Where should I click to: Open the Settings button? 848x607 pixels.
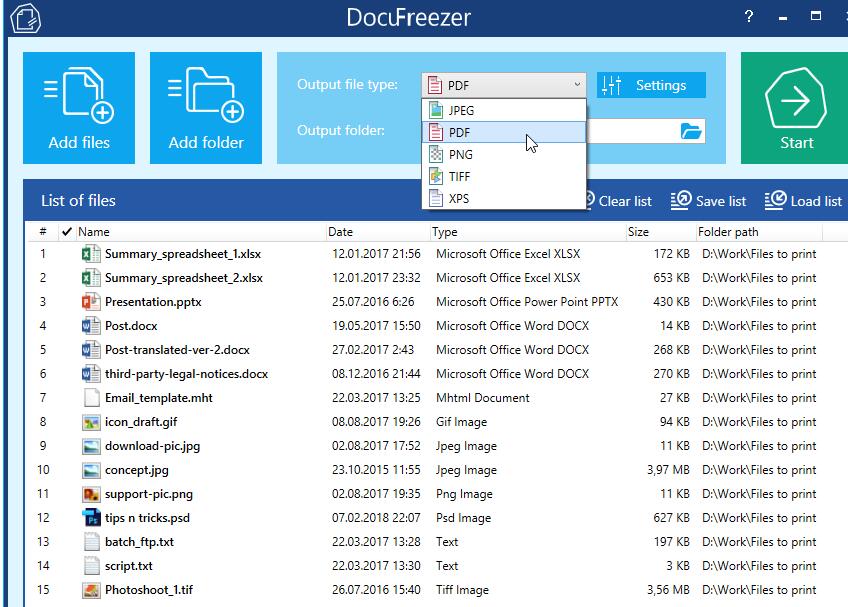(x=651, y=85)
